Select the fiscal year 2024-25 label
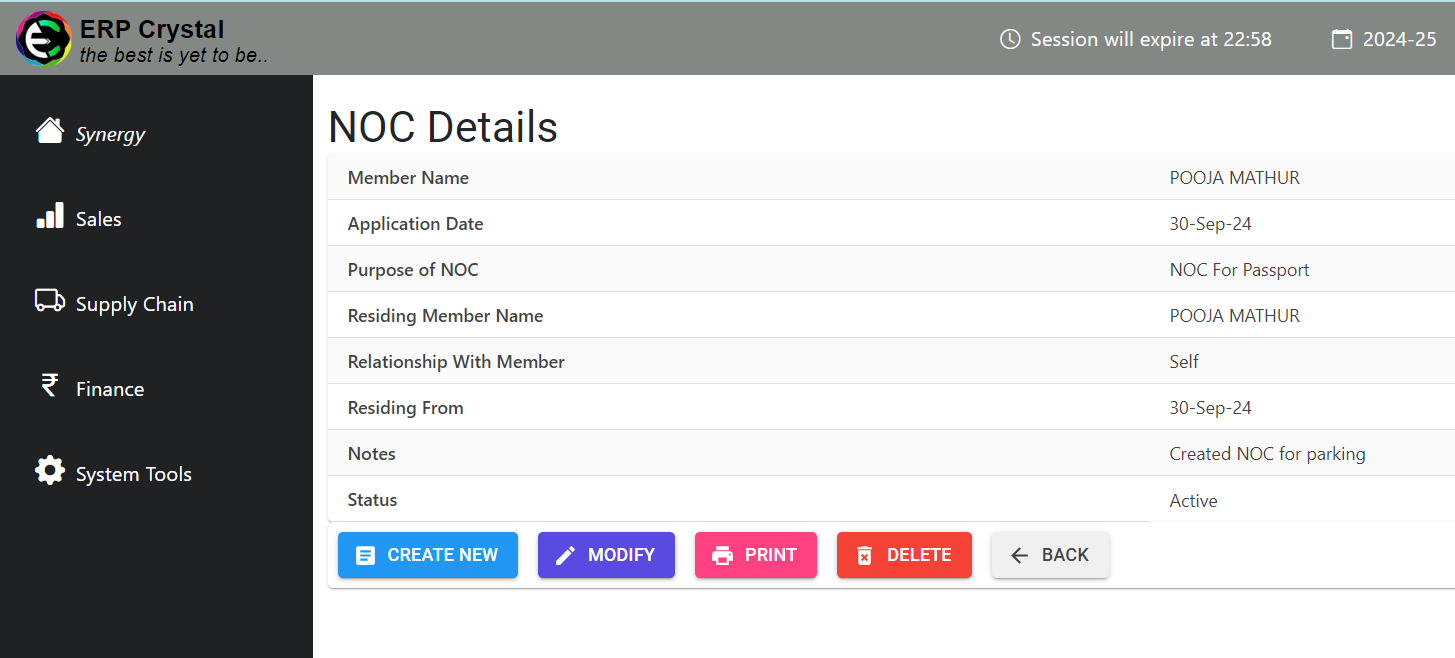 [1400, 39]
